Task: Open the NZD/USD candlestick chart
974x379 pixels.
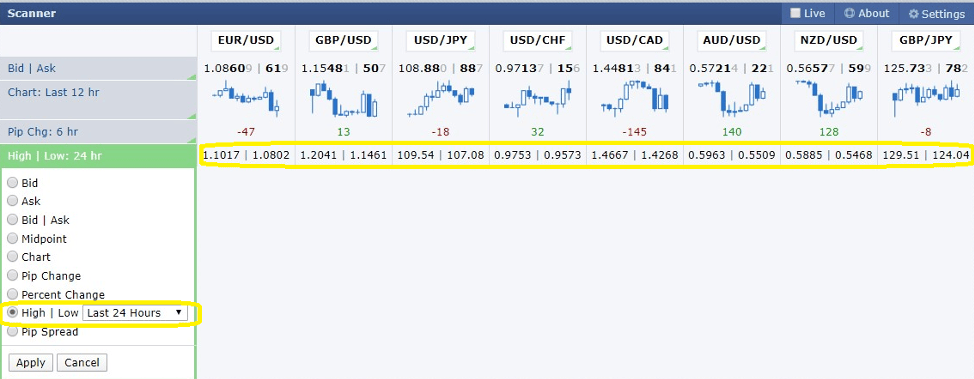Action: click(x=829, y=98)
